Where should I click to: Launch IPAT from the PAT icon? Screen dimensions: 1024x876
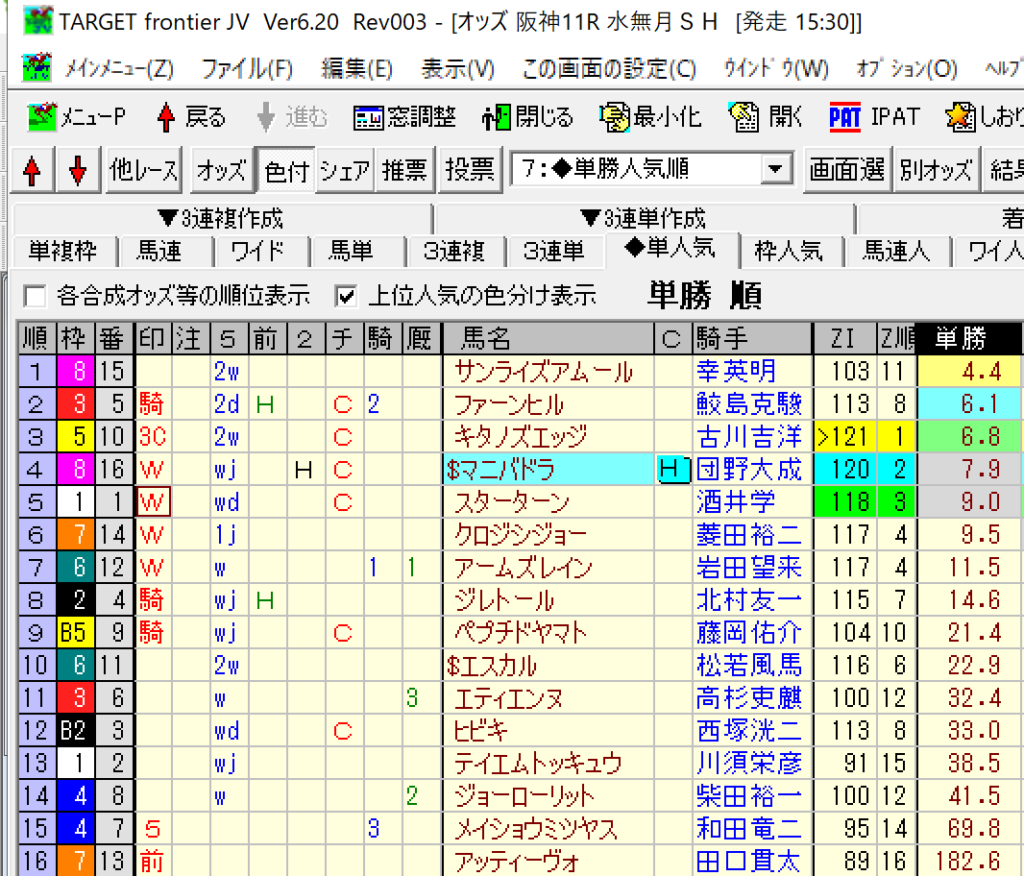click(x=873, y=118)
